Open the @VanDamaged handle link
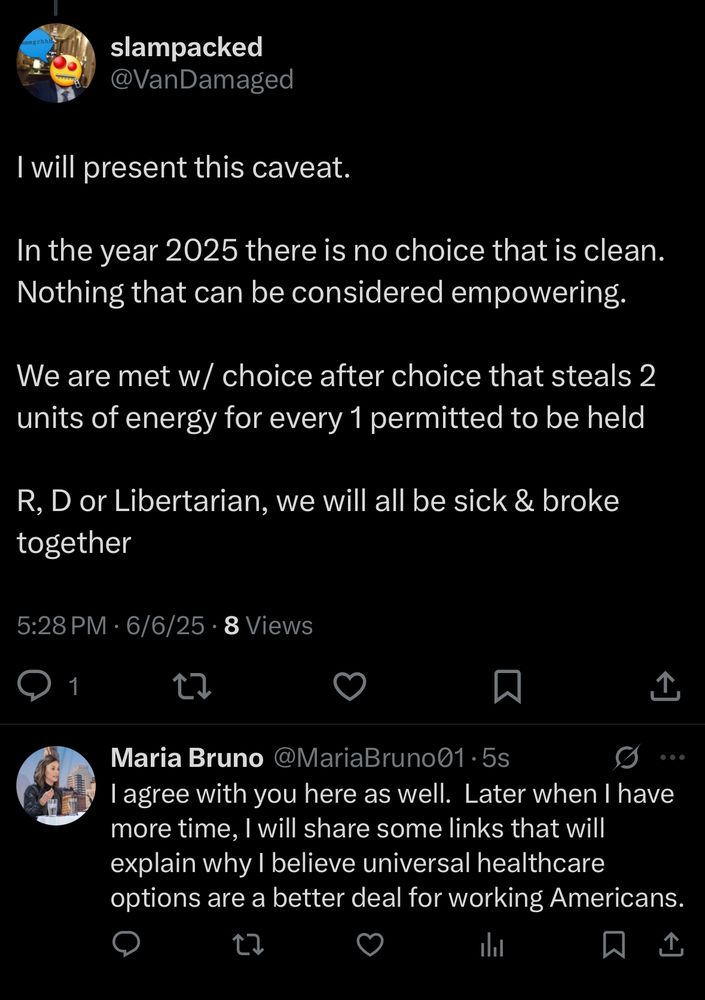 click(x=201, y=80)
